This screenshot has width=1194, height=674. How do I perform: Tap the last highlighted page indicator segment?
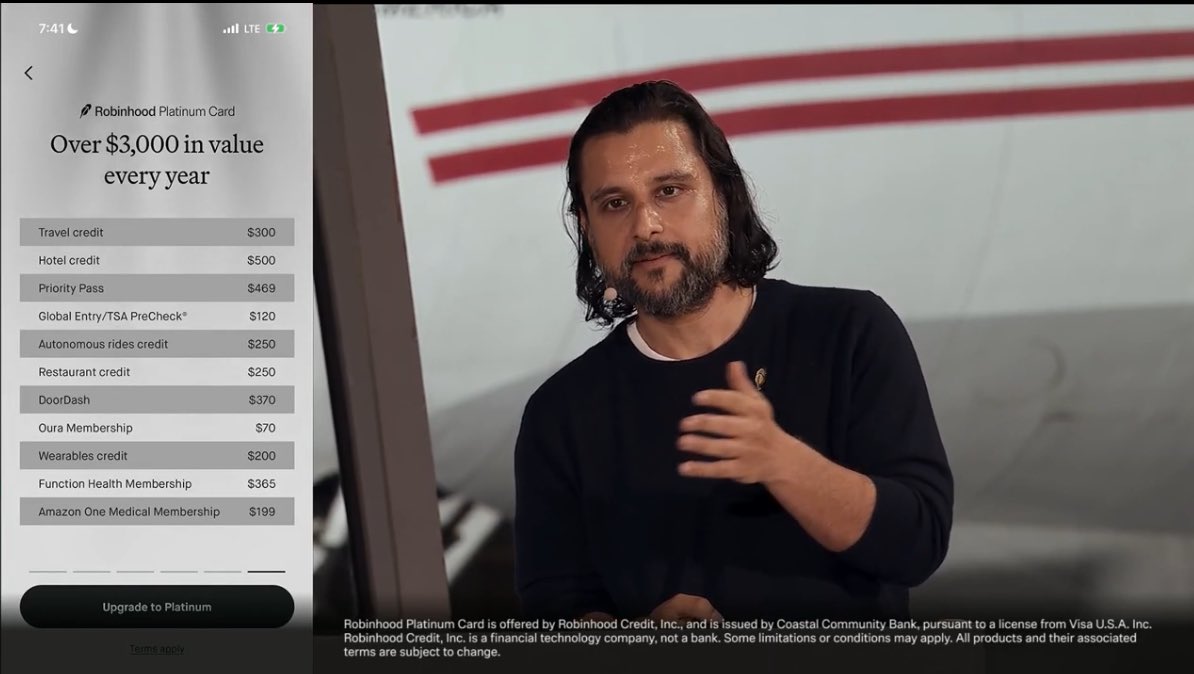coord(266,571)
